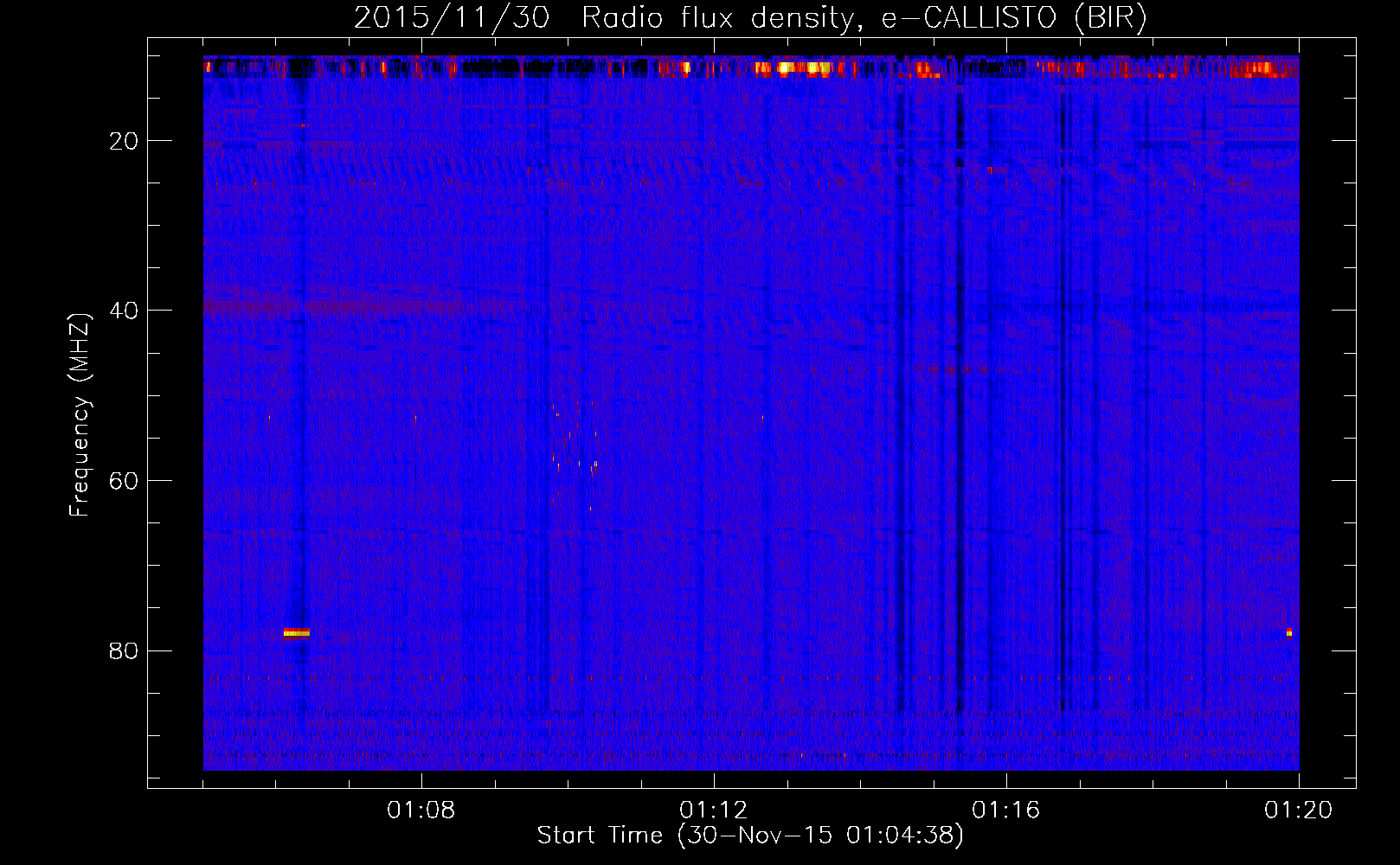Click the "01:20" time tick label
Screen dimensions: 1400x865
pyautogui.click(x=1299, y=811)
